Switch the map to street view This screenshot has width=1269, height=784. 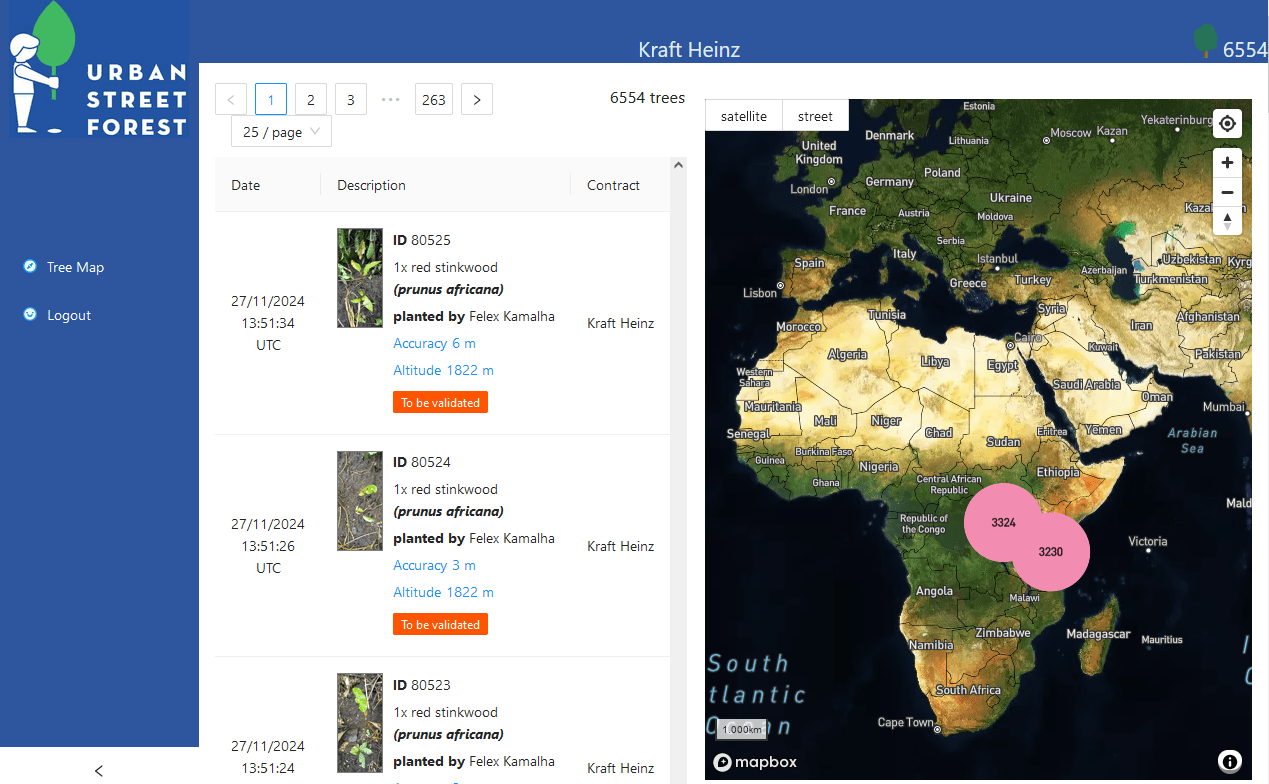[x=815, y=116]
